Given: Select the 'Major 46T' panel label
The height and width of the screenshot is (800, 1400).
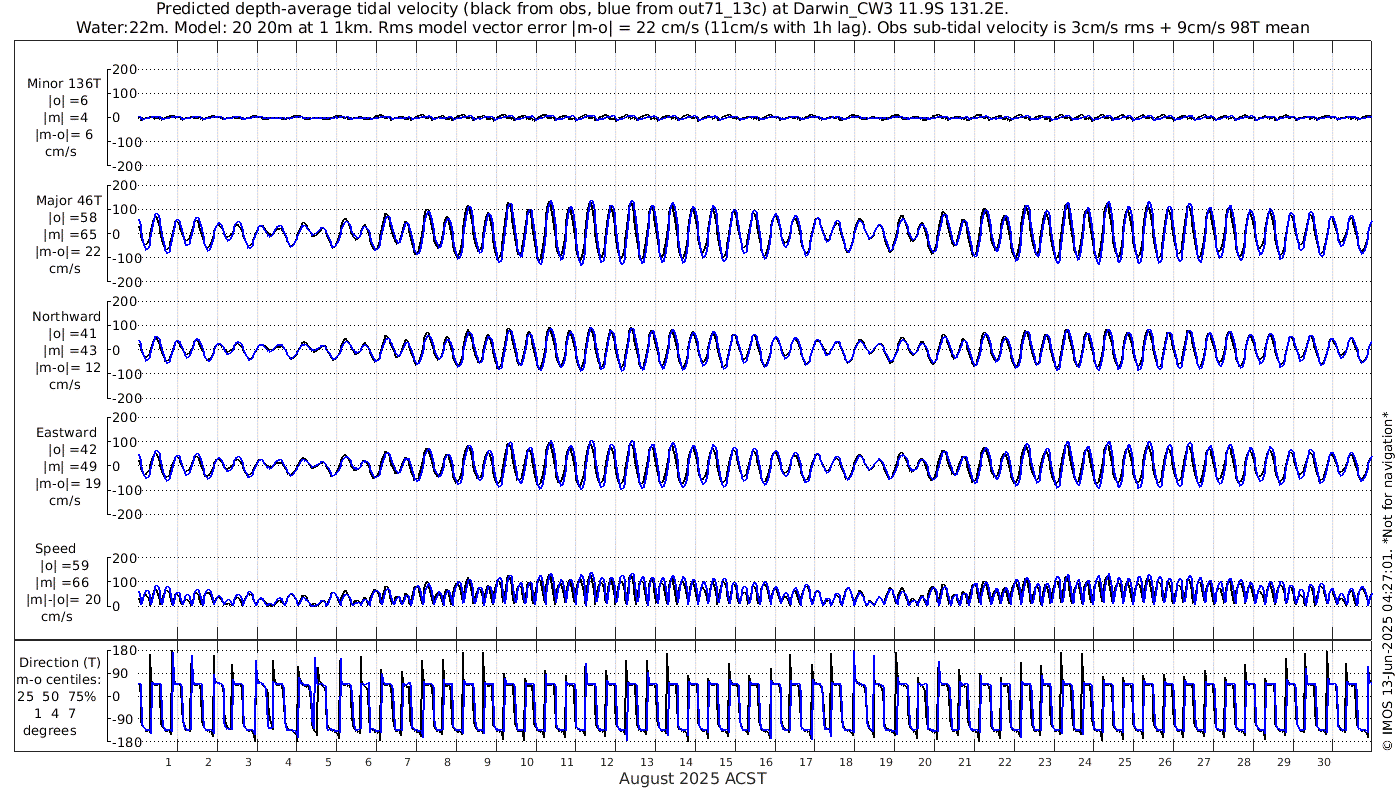Looking at the screenshot, I should (x=65, y=200).
